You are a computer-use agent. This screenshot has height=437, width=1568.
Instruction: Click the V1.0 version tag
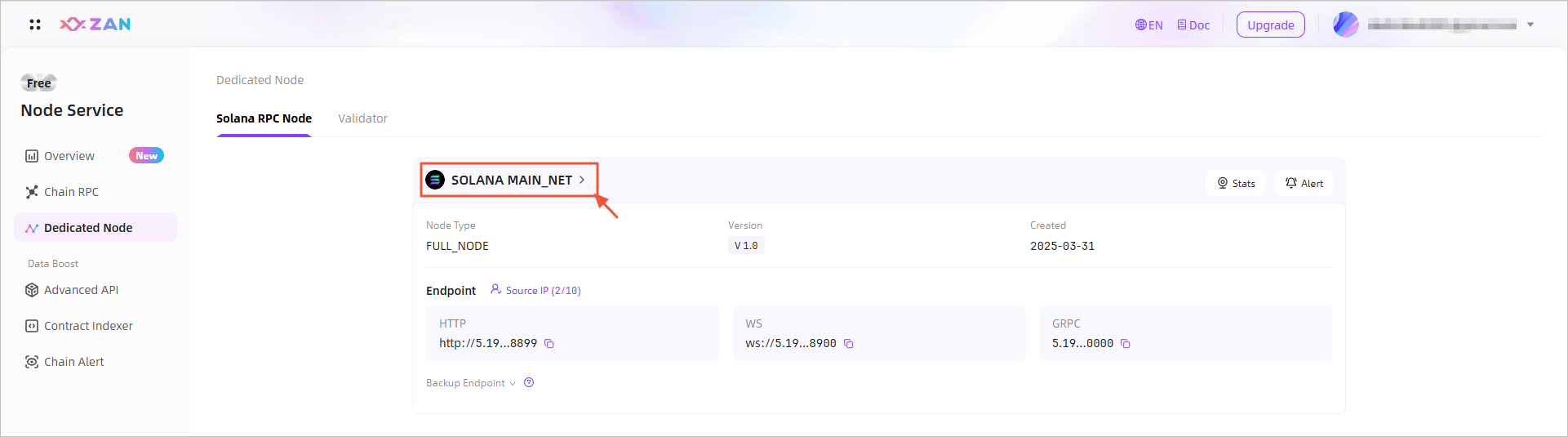tap(746, 245)
